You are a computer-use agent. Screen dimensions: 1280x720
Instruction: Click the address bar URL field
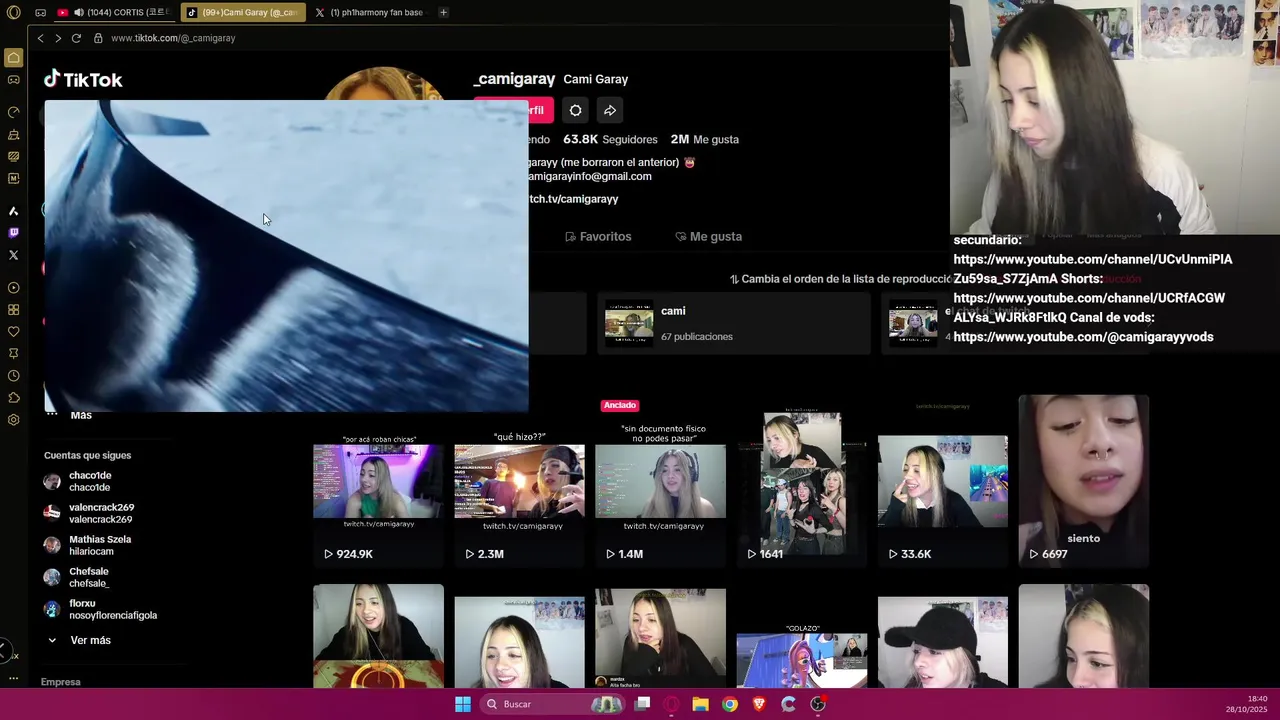(x=173, y=38)
